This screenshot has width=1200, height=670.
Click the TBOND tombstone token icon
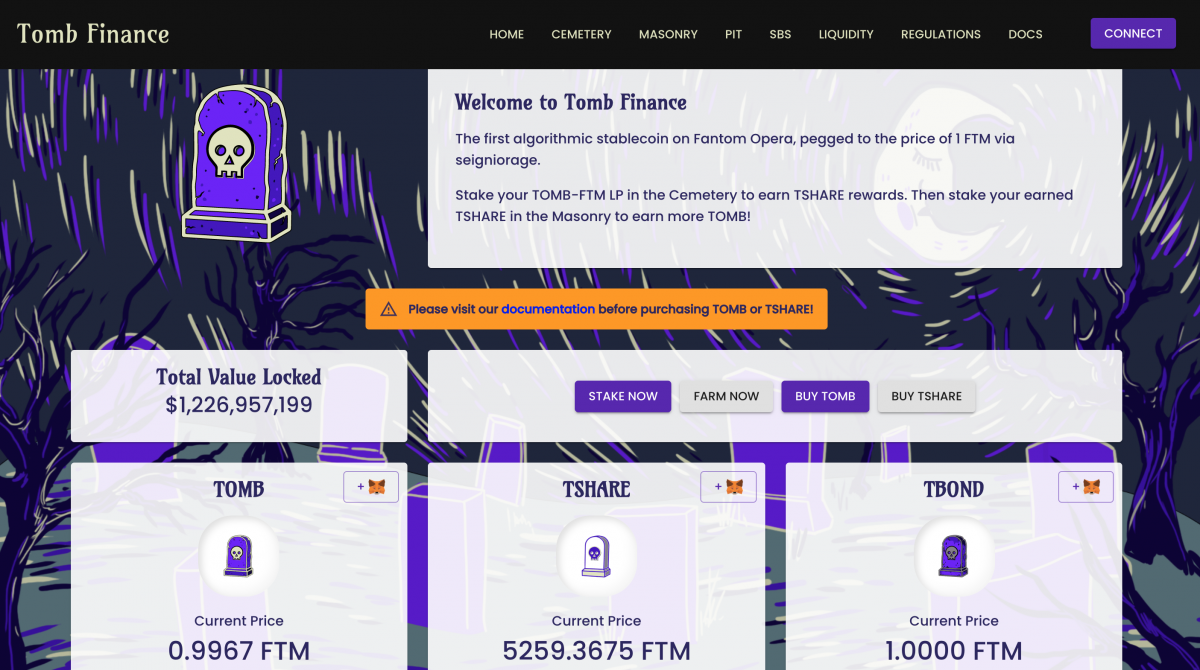pyautogui.click(x=954, y=556)
